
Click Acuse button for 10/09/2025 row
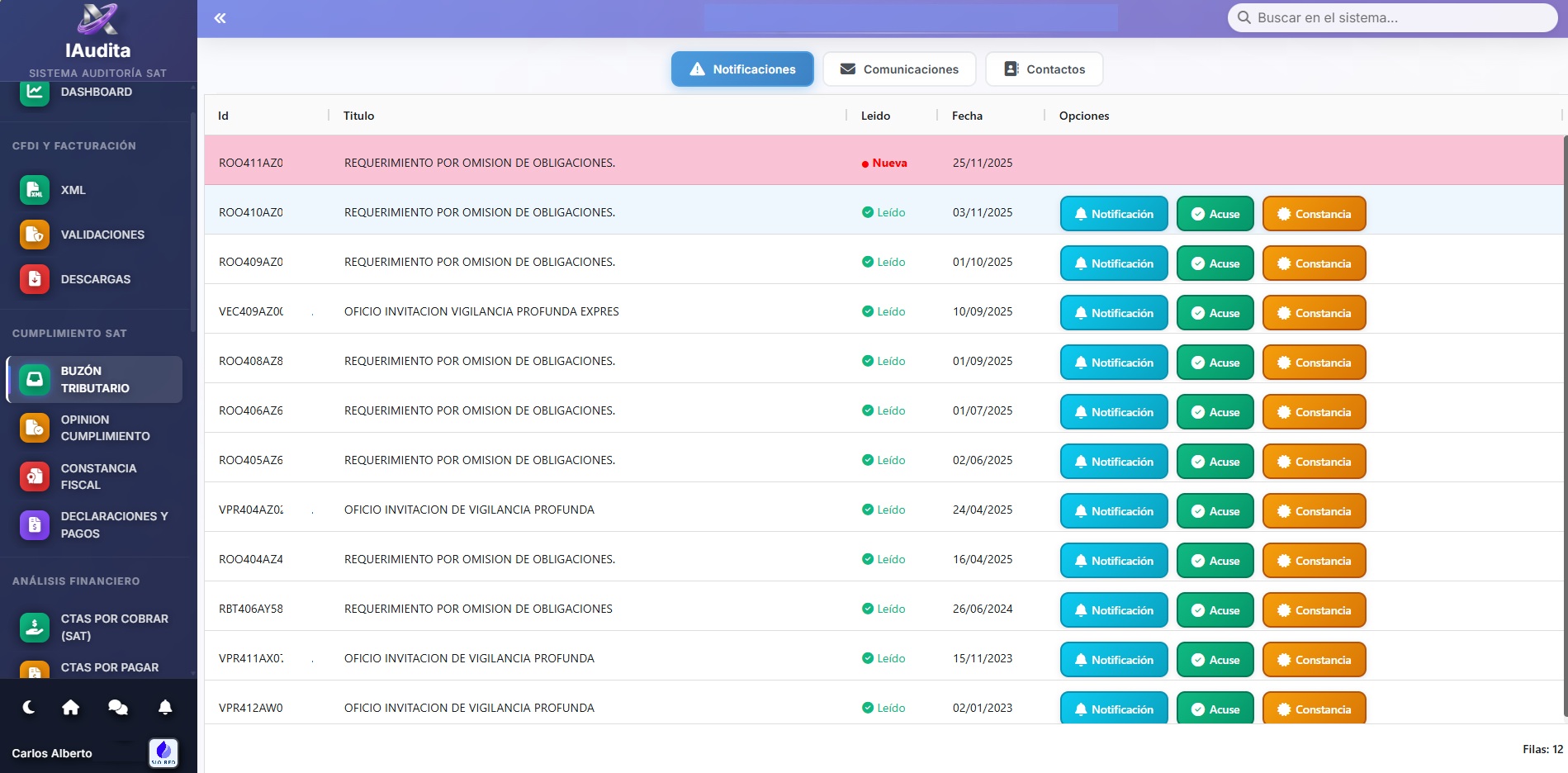coord(1215,313)
